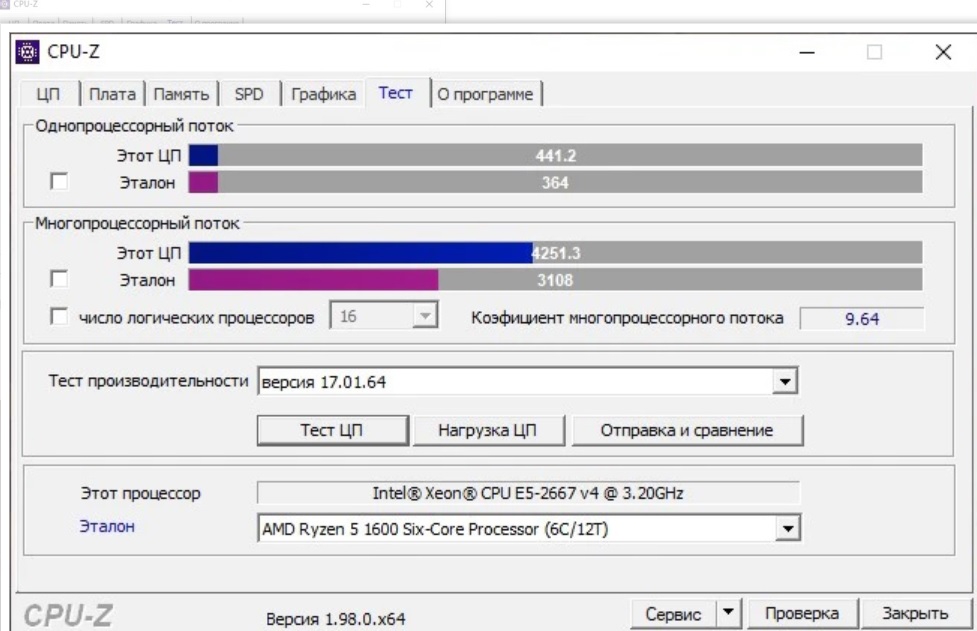
Task: Select the Тест tab
Action: click(x=396, y=93)
